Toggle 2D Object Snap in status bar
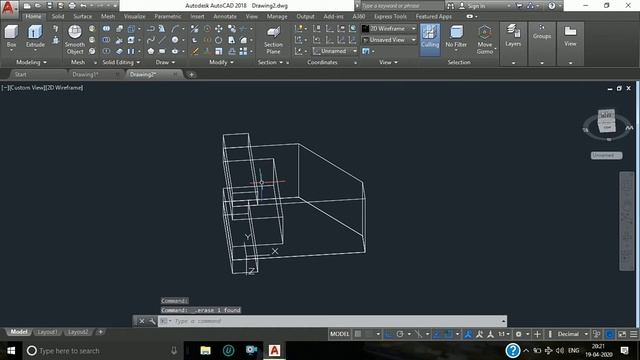 pos(448,334)
